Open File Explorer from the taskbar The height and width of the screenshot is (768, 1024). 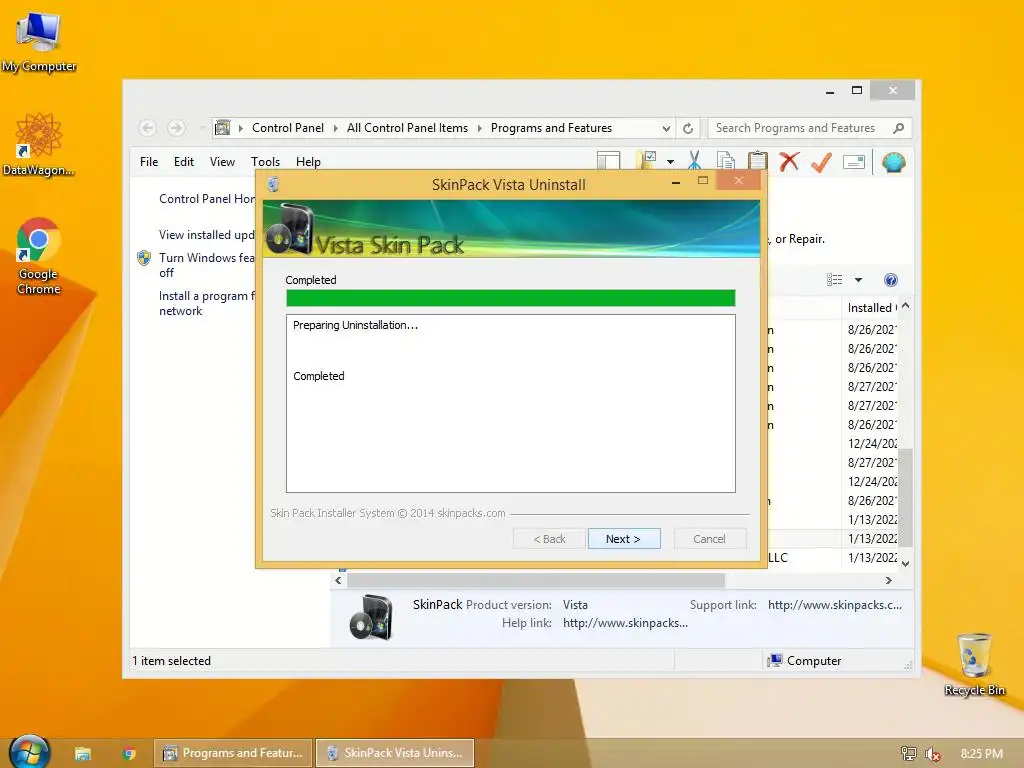pyautogui.click(x=82, y=753)
